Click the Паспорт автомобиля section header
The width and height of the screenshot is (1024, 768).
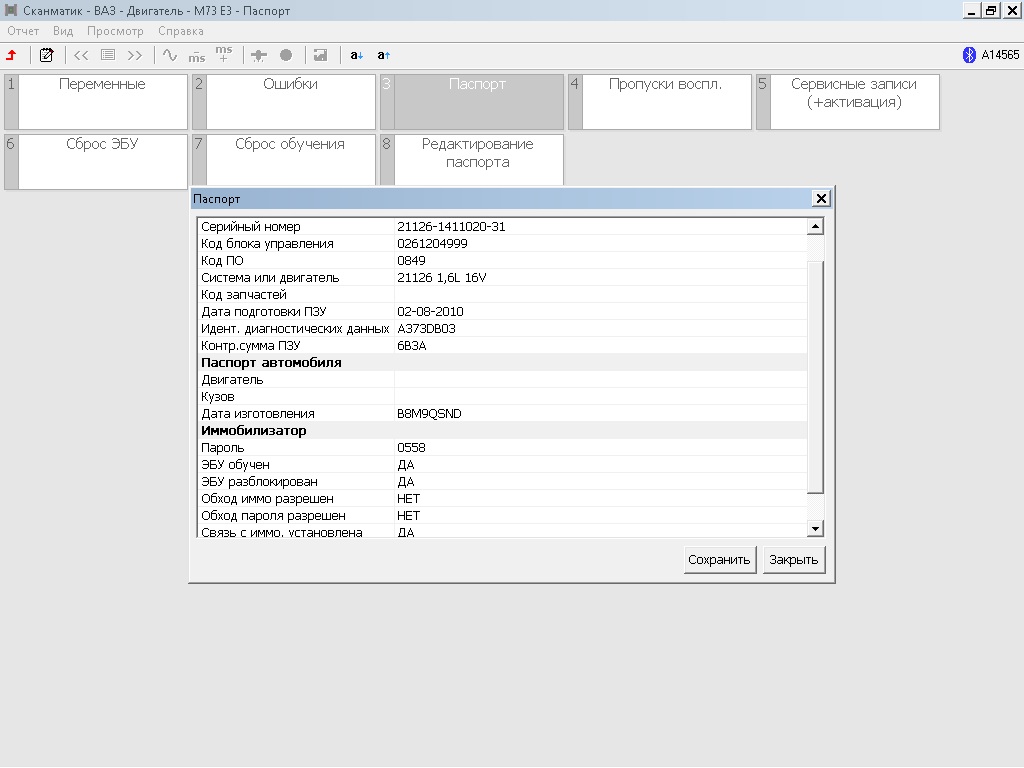271,362
